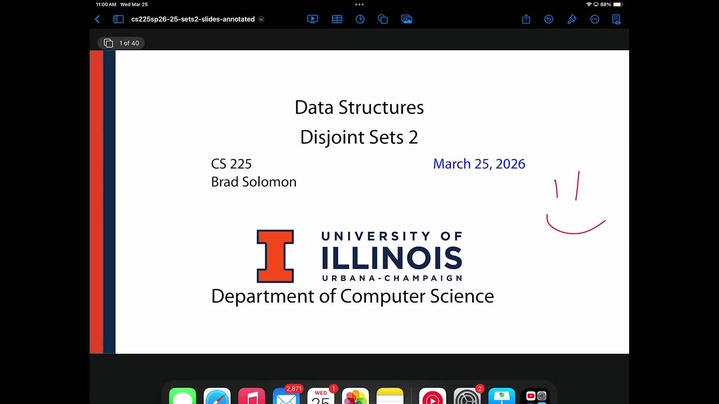Undo the last action
The width and height of the screenshot is (719, 404).
(549, 19)
